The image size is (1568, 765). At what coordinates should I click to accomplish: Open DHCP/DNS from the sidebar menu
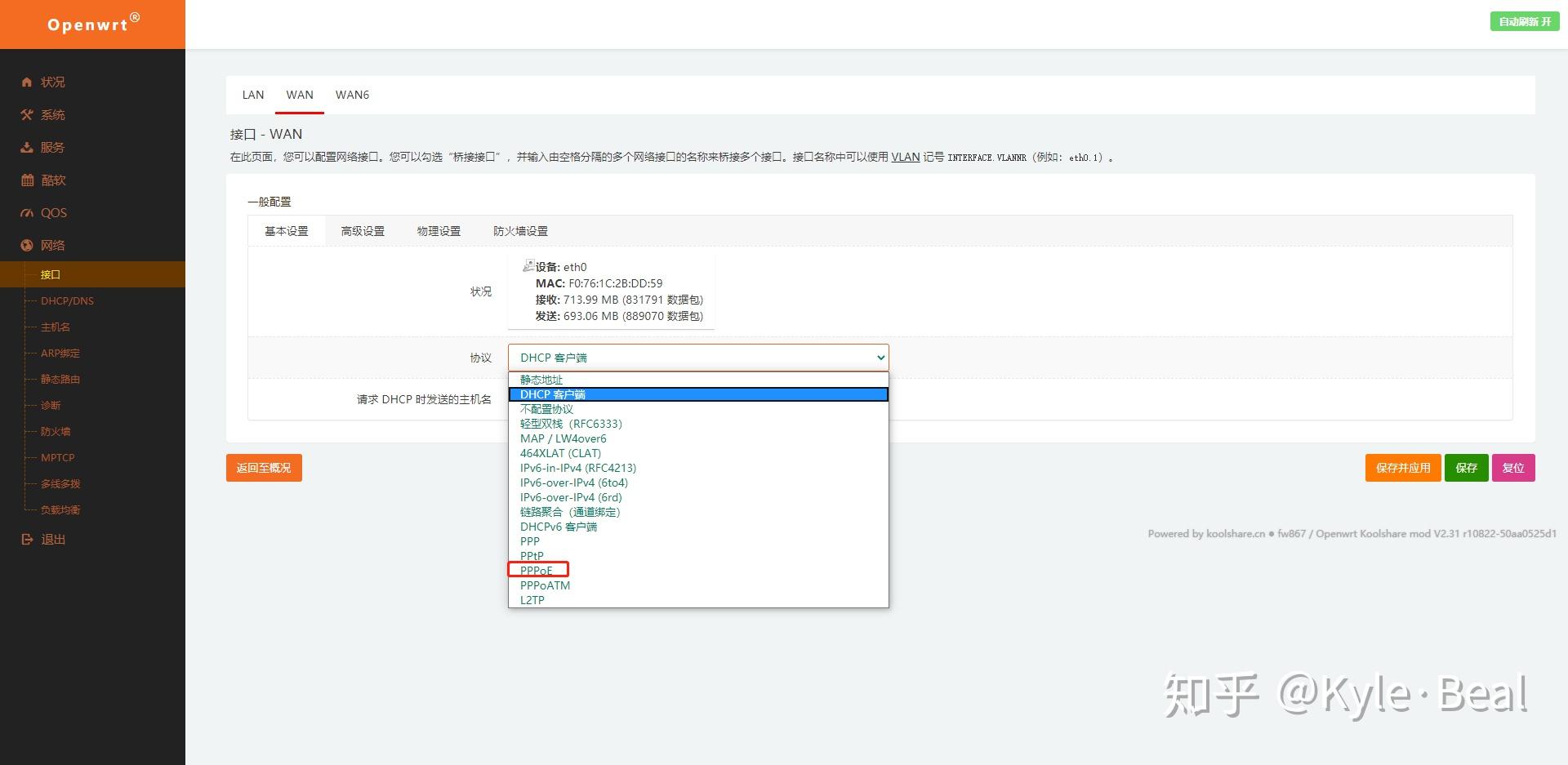tap(66, 300)
